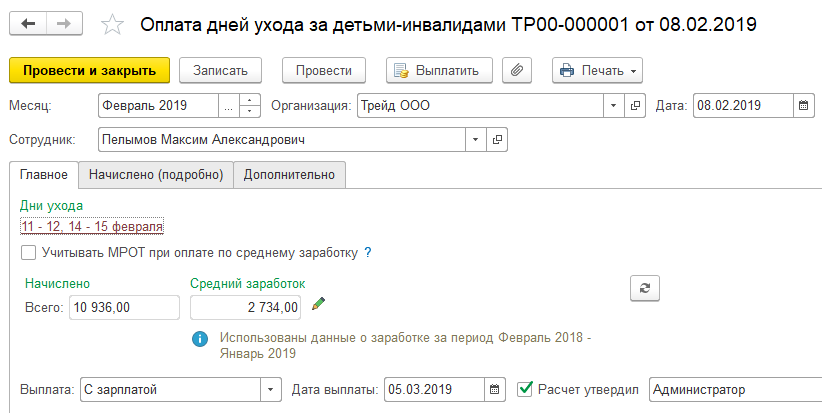Click pencil icon to edit average earnings

[x=319, y=304]
